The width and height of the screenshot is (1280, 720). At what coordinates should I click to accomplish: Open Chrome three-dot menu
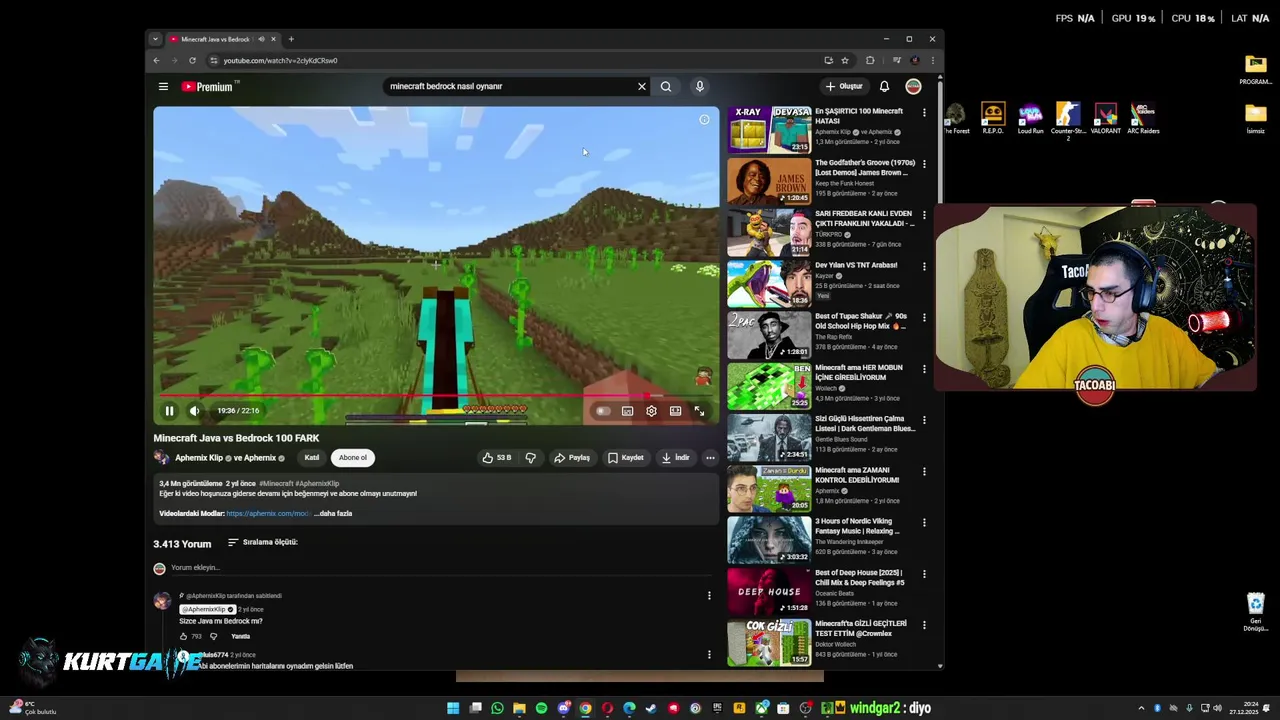[933, 60]
